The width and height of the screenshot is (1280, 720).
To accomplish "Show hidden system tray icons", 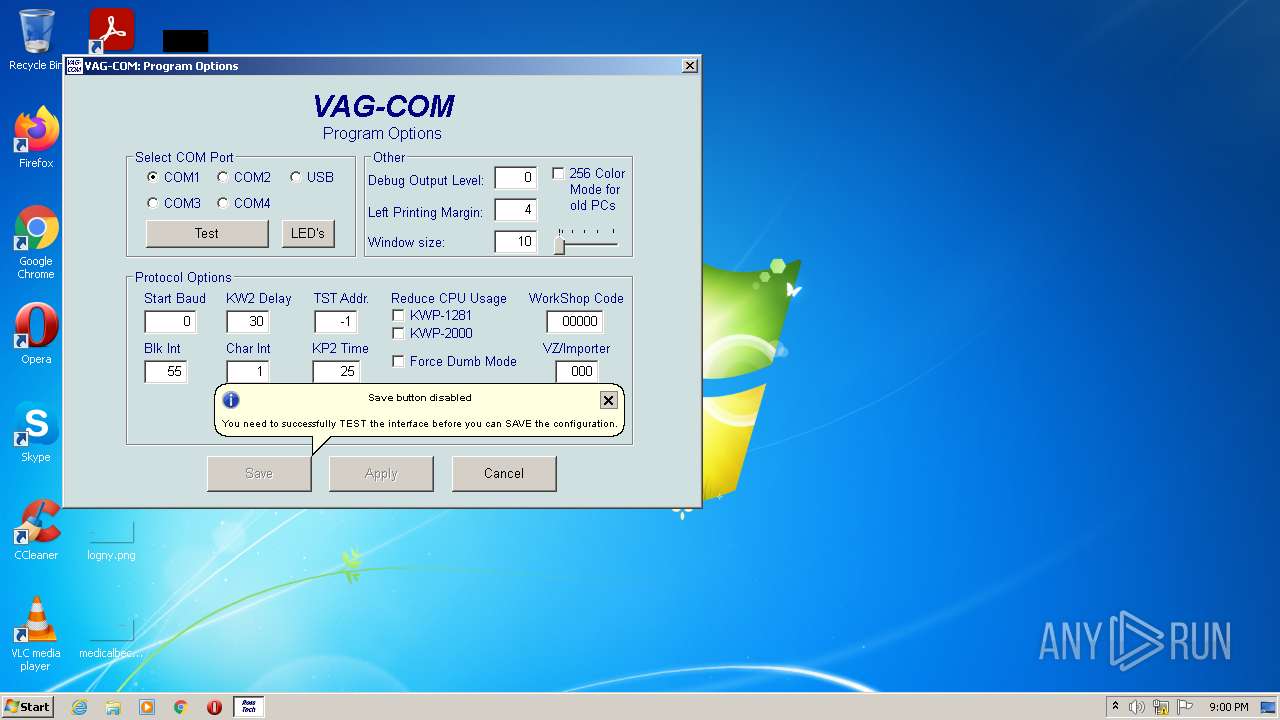I will tap(1115, 707).
